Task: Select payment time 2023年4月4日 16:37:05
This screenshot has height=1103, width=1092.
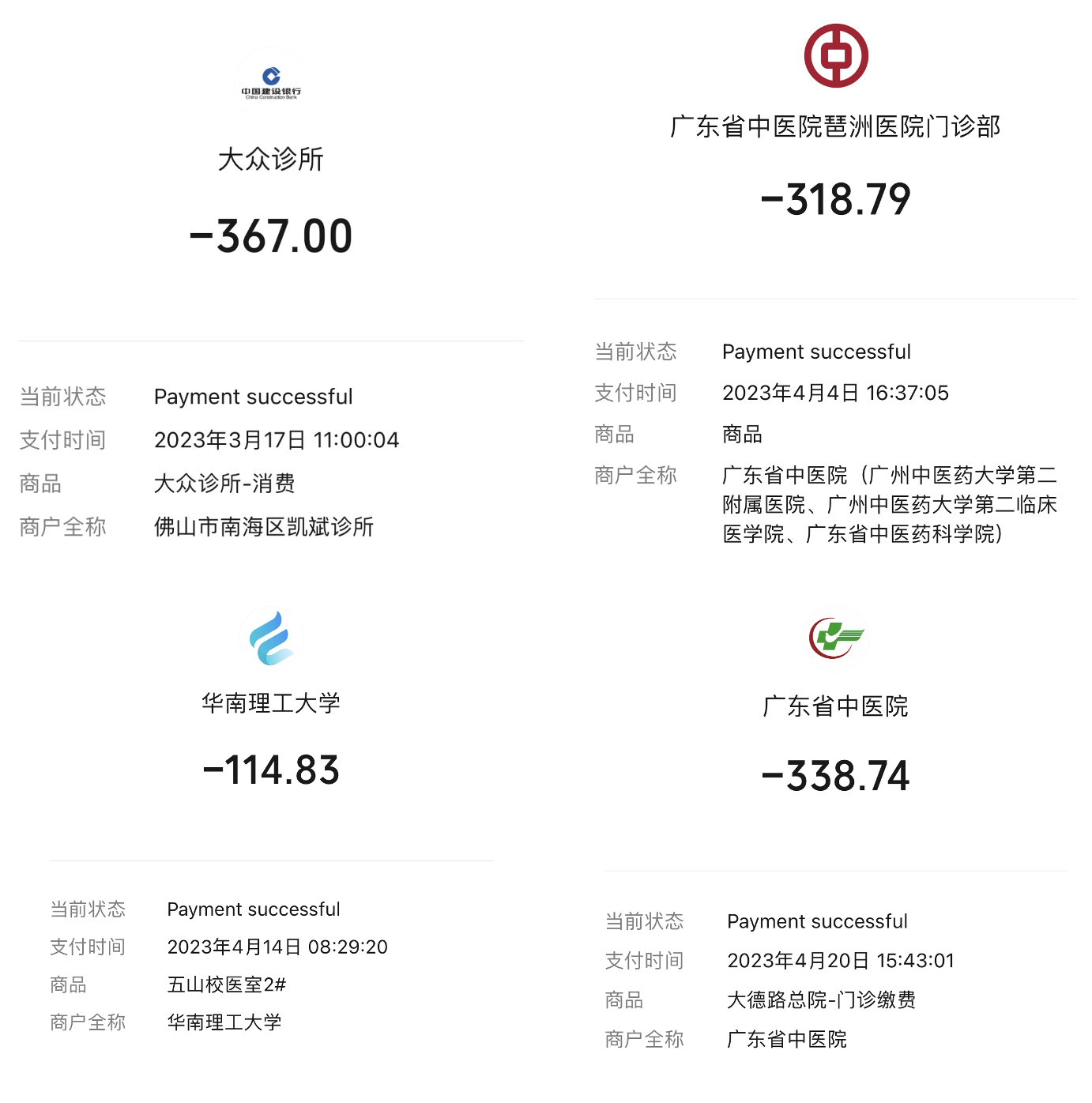Action: [835, 393]
